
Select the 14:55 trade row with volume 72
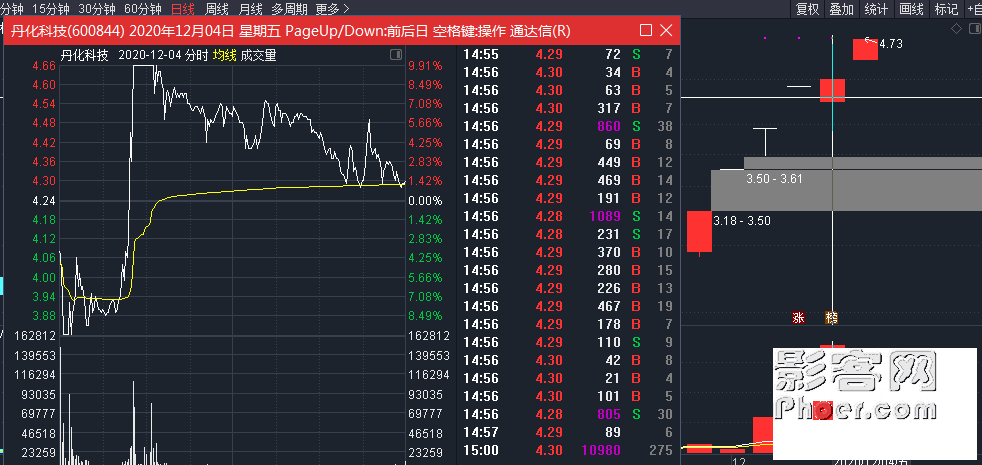(568, 54)
